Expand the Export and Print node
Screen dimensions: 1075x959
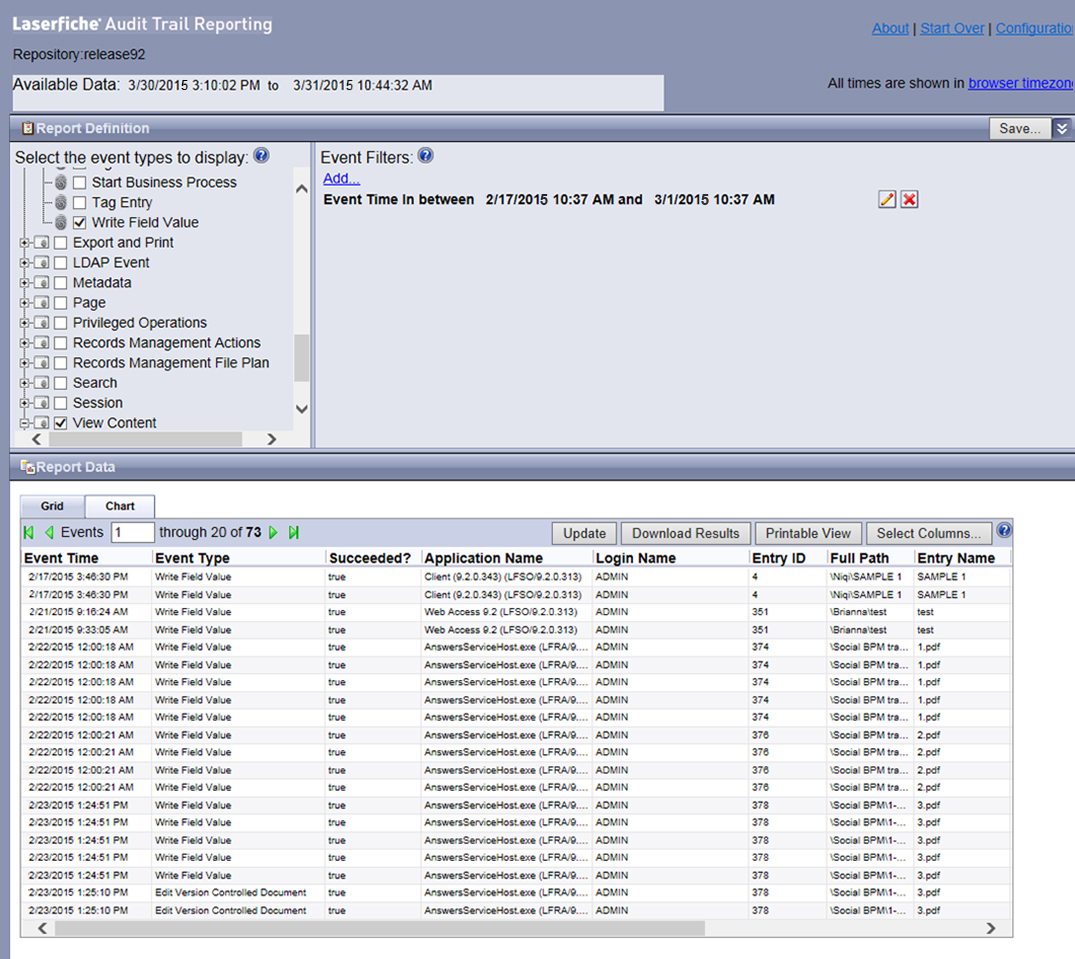point(25,243)
